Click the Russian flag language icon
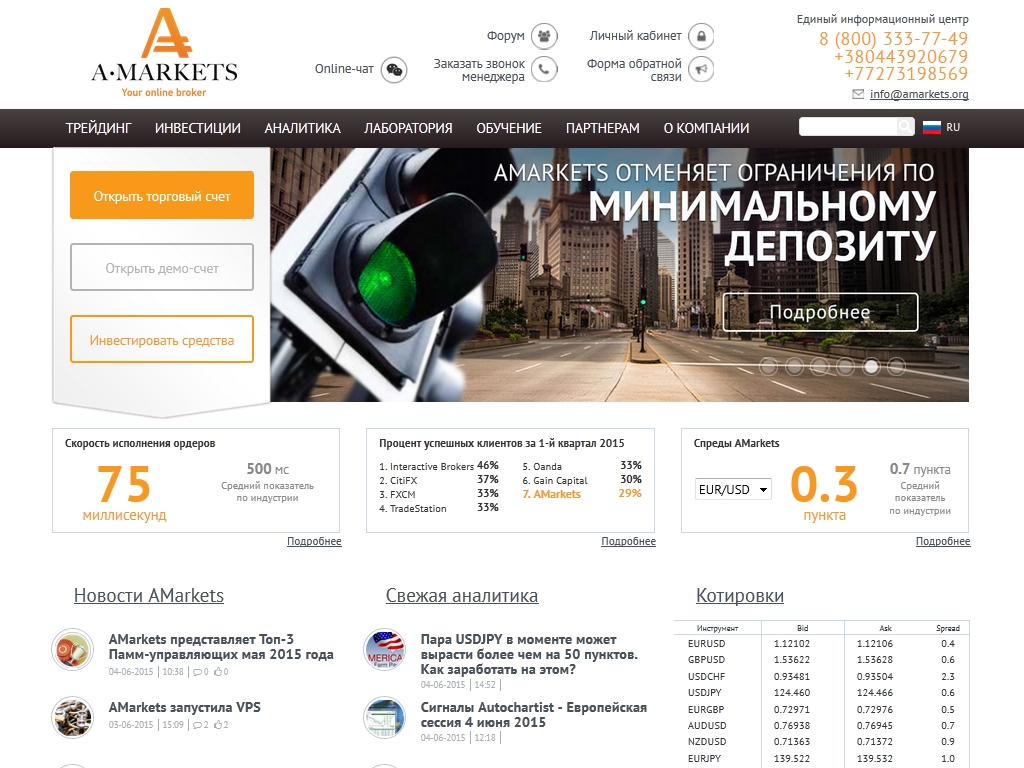This screenshot has width=1024, height=768. click(932, 127)
